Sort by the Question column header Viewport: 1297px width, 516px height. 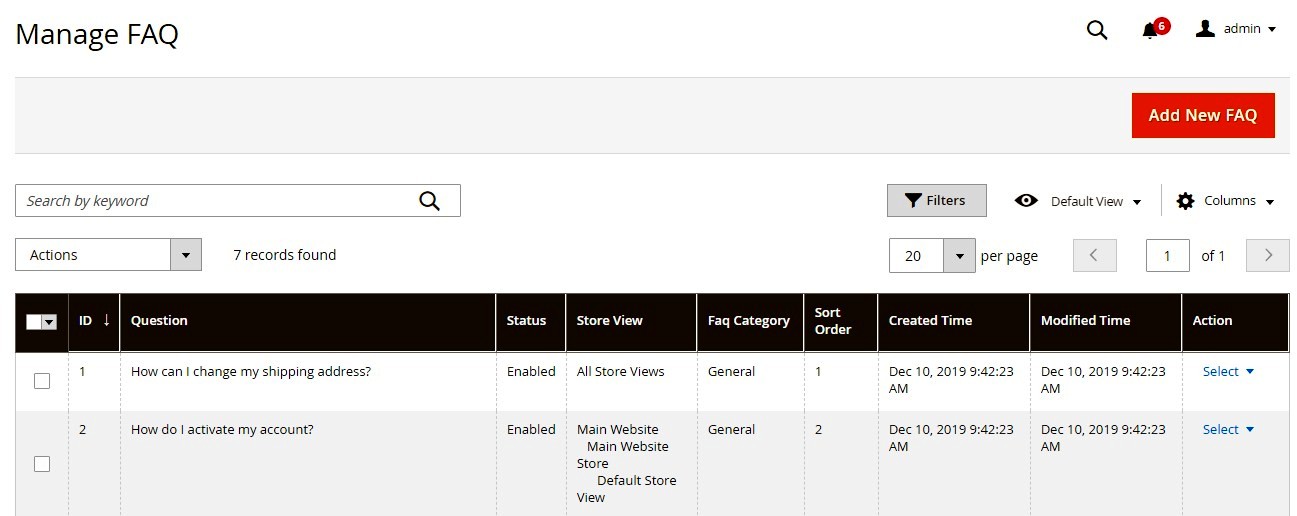coord(160,321)
